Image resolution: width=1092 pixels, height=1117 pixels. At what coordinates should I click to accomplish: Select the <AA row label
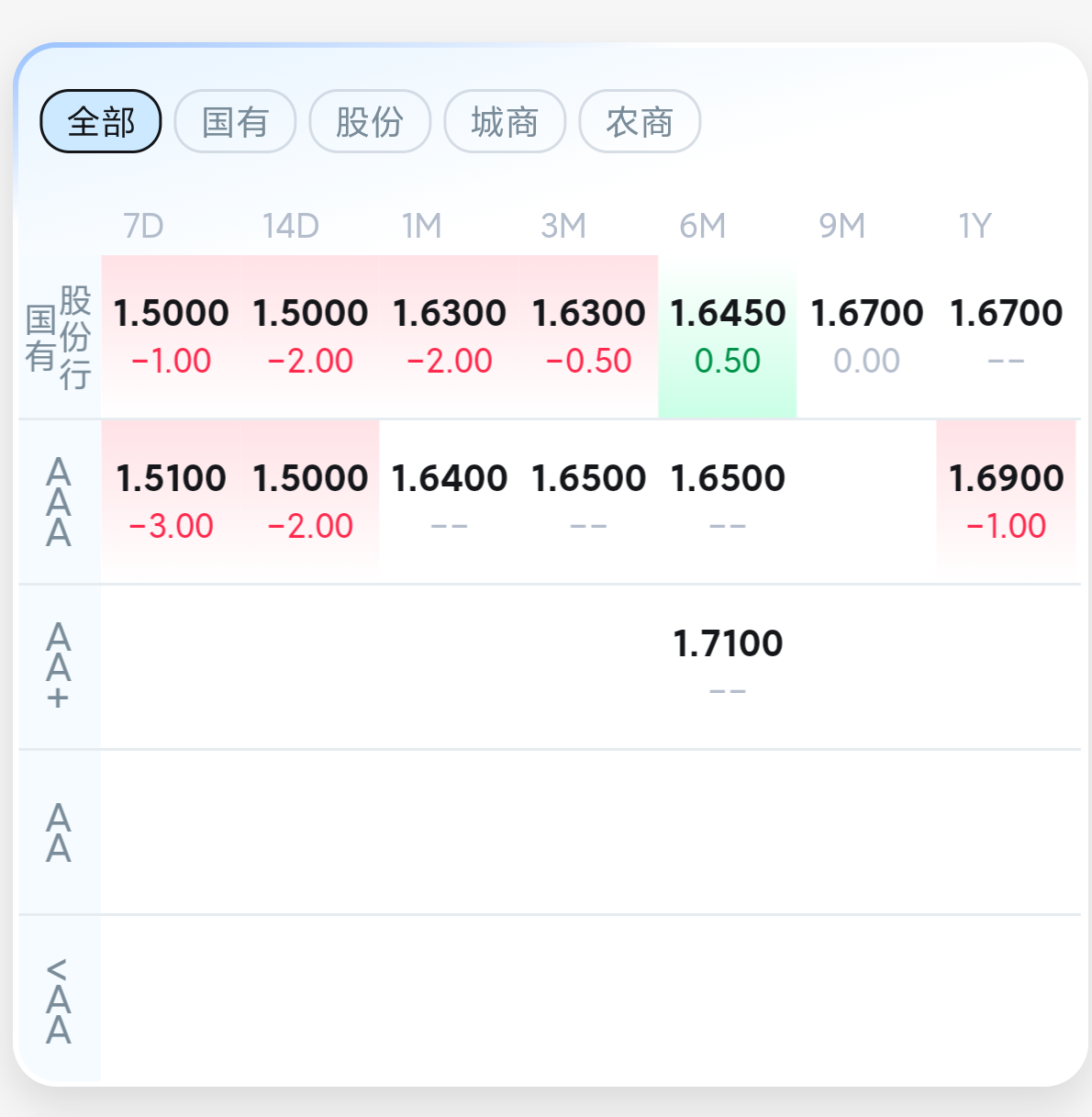point(59,1000)
